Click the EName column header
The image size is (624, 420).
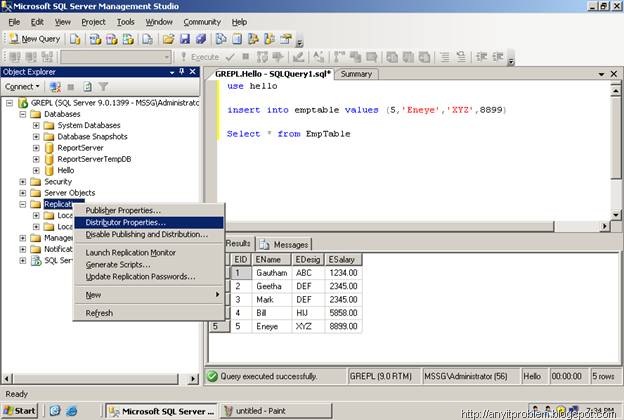tap(272, 260)
